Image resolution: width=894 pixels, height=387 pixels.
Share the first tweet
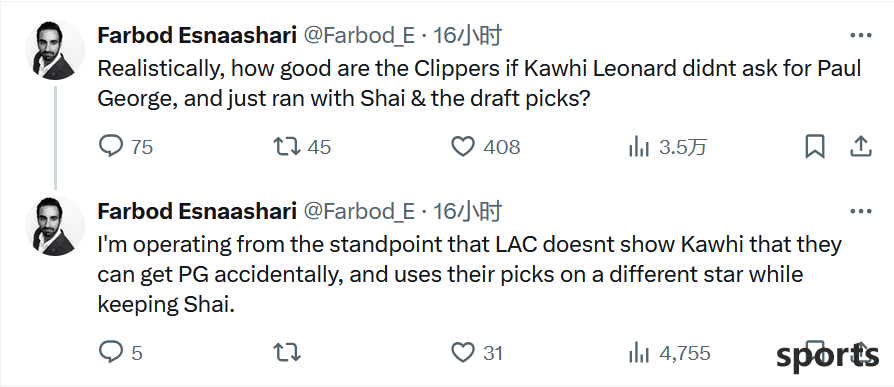pyautogui.click(x=861, y=147)
